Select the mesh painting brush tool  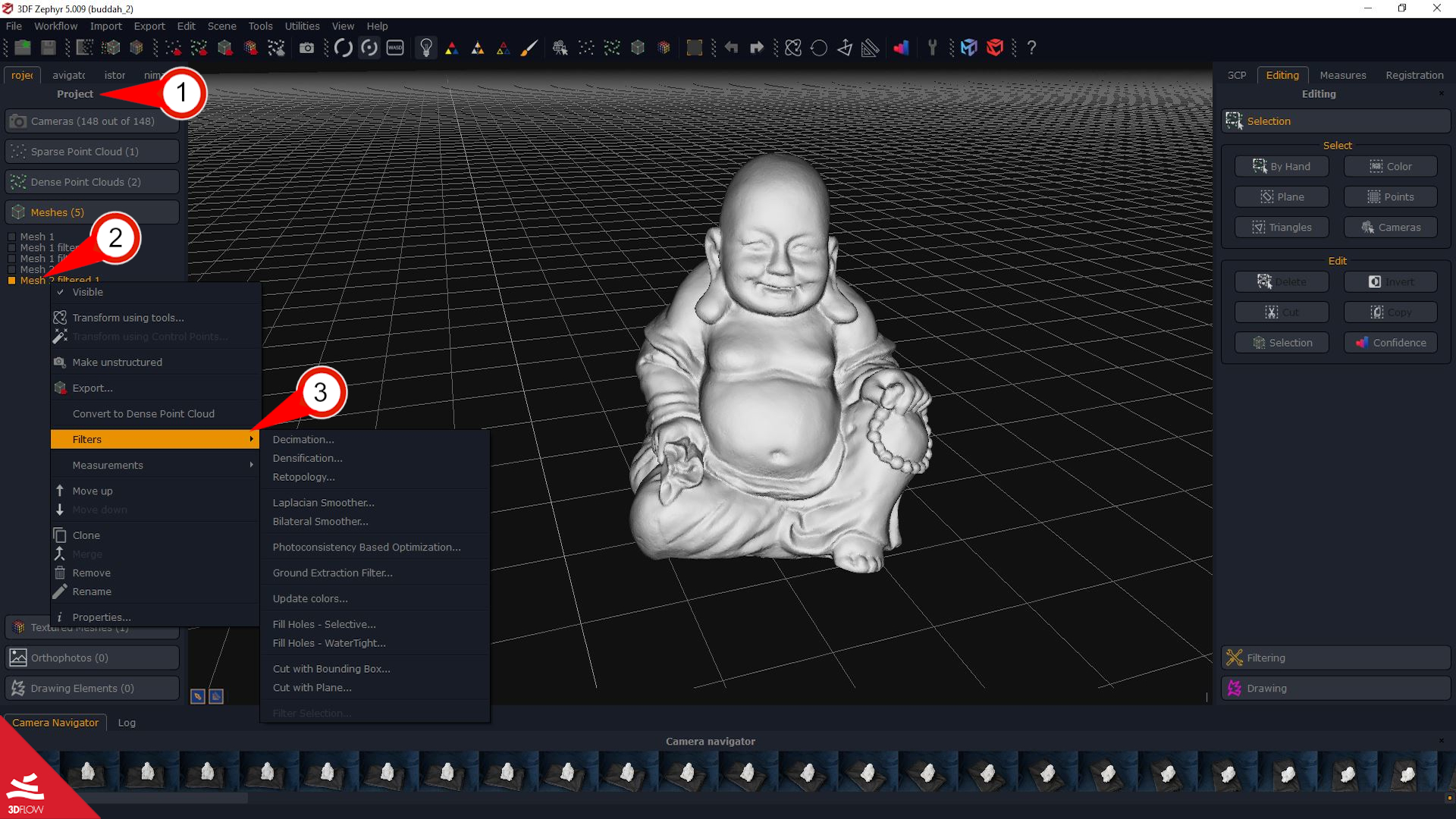tap(529, 47)
